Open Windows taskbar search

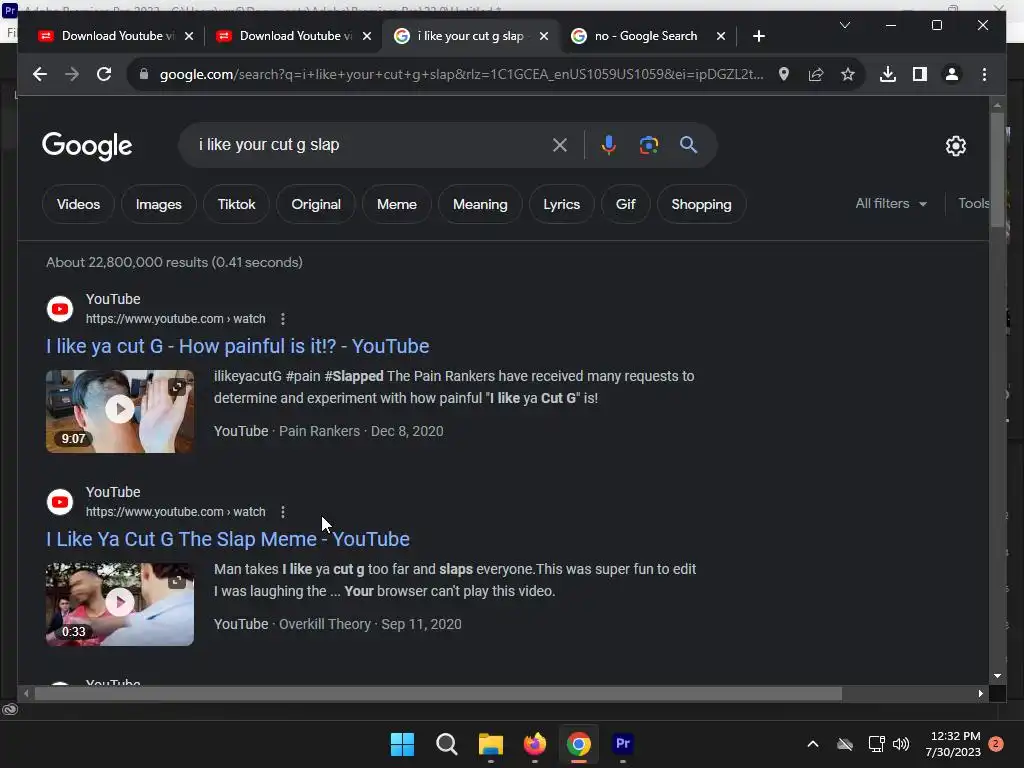click(447, 744)
